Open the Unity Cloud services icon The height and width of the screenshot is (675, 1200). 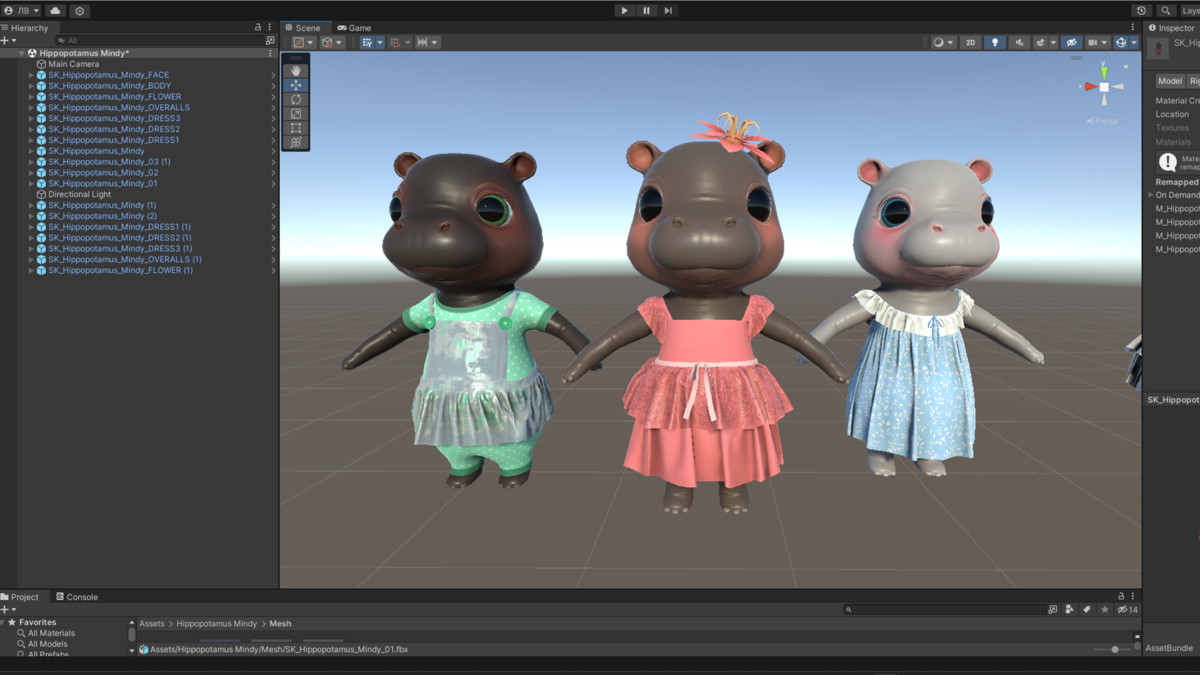tap(55, 11)
